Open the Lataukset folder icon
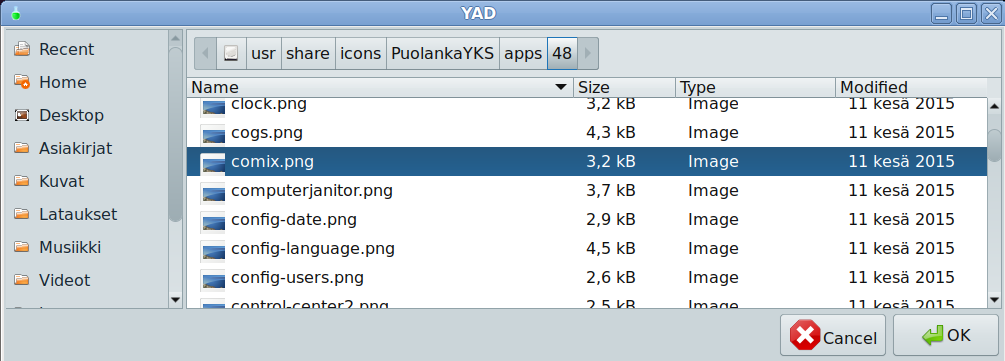This screenshot has width=1005, height=361. pyautogui.click(x=22, y=214)
